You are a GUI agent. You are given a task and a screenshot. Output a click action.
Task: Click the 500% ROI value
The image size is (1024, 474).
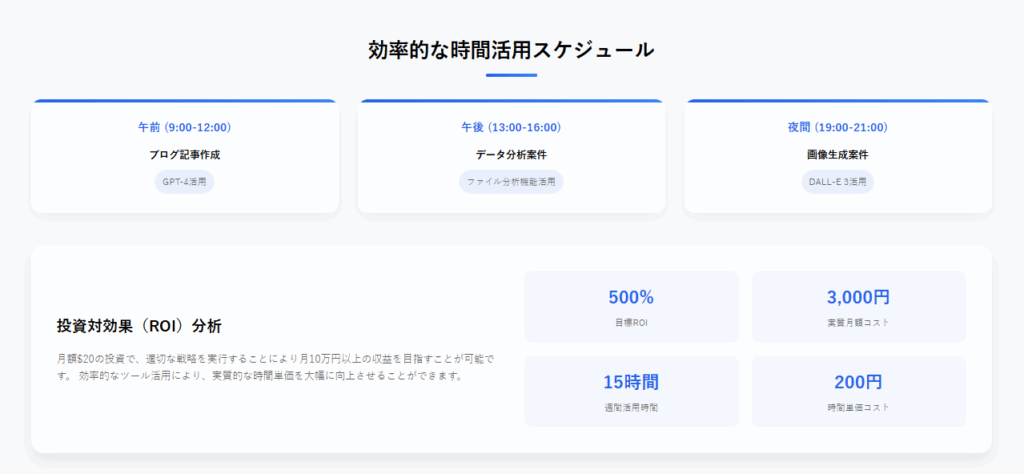click(x=631, y=297)
